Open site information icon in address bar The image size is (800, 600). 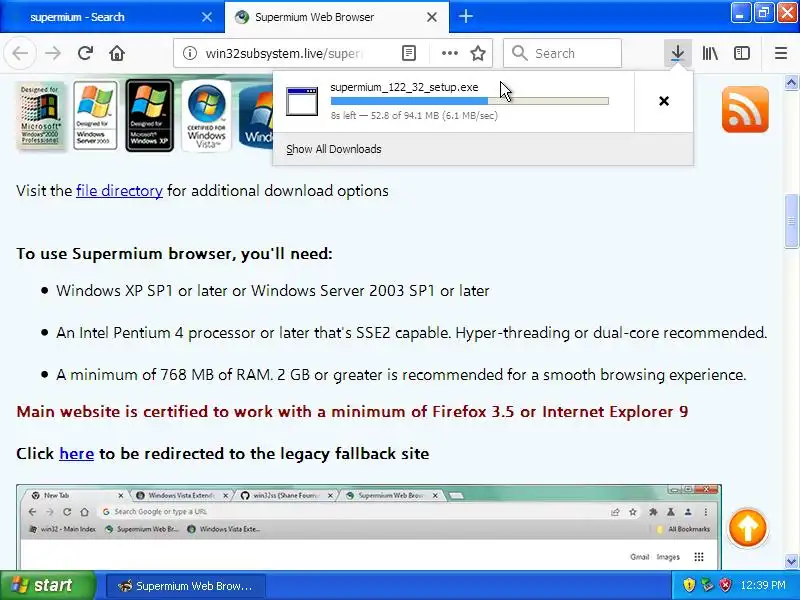[190, 53]
